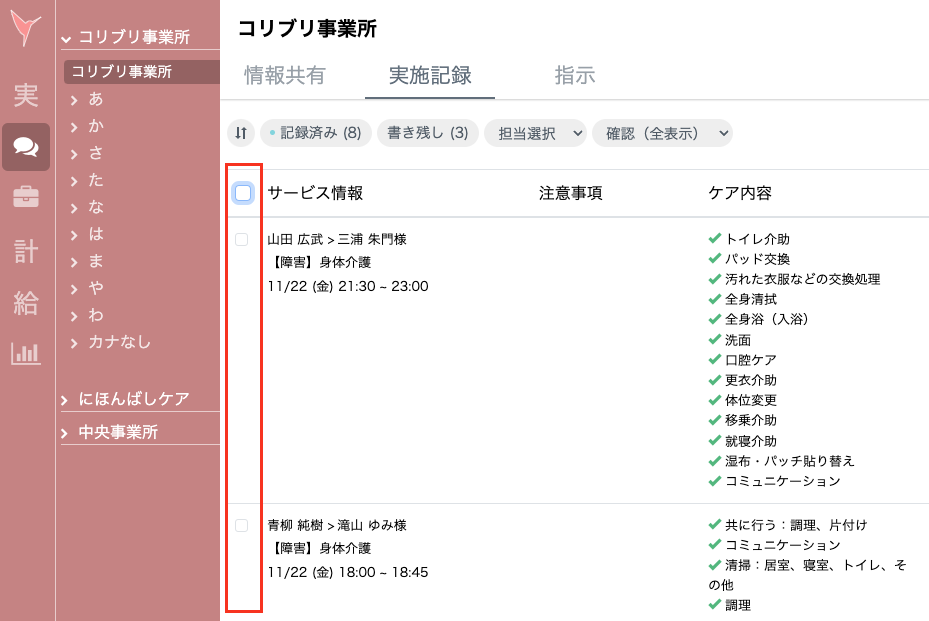Screen dimensions: 929x621
Task: Open the 確認（全表示）dropdown
Action: coord(665,133)
